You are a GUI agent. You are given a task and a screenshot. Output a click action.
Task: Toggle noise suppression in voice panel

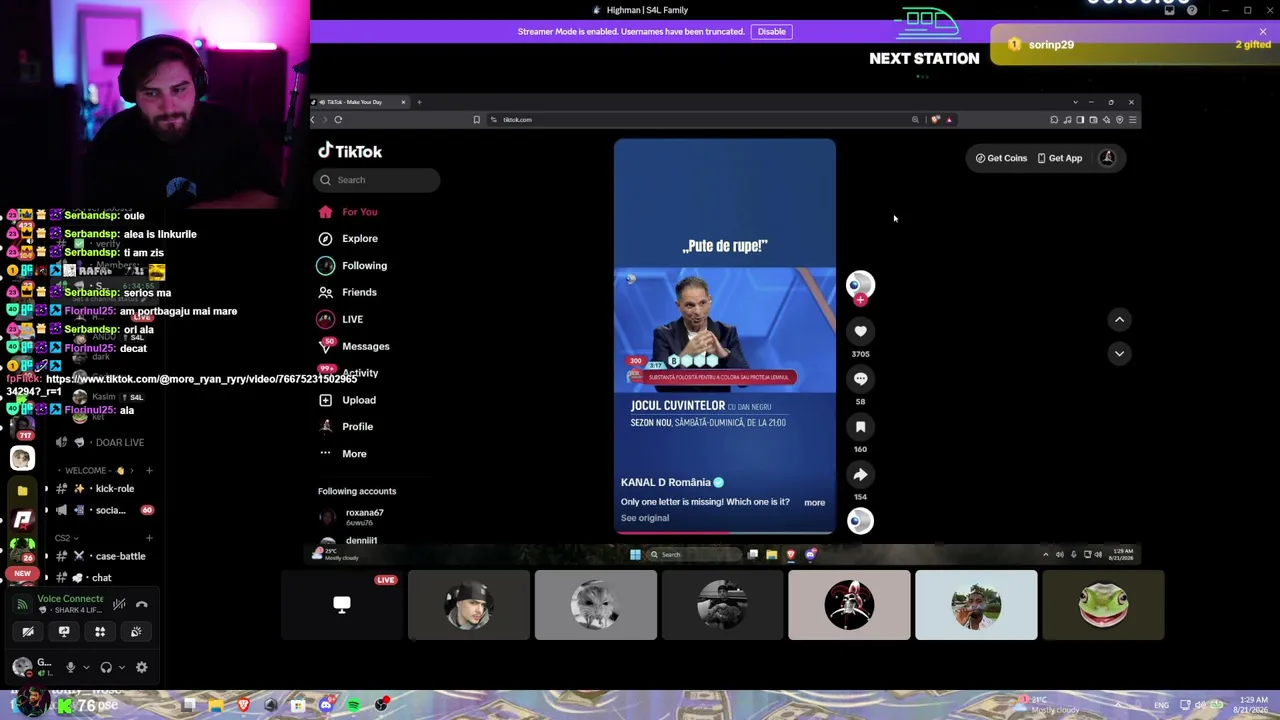(119, 605)
